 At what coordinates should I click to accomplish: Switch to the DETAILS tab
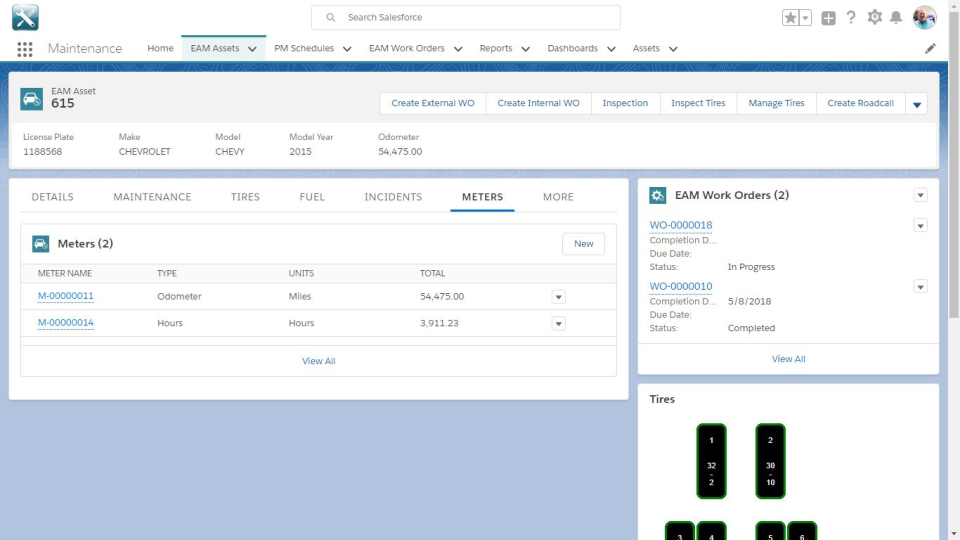(x=53, y=197)
